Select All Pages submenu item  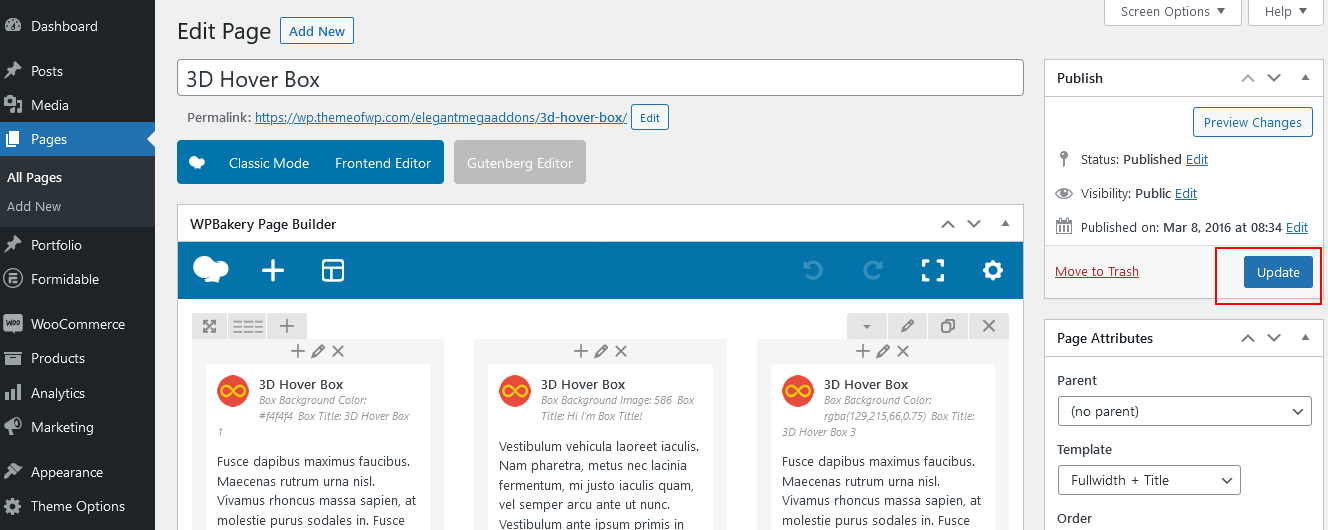pos(34,177)
